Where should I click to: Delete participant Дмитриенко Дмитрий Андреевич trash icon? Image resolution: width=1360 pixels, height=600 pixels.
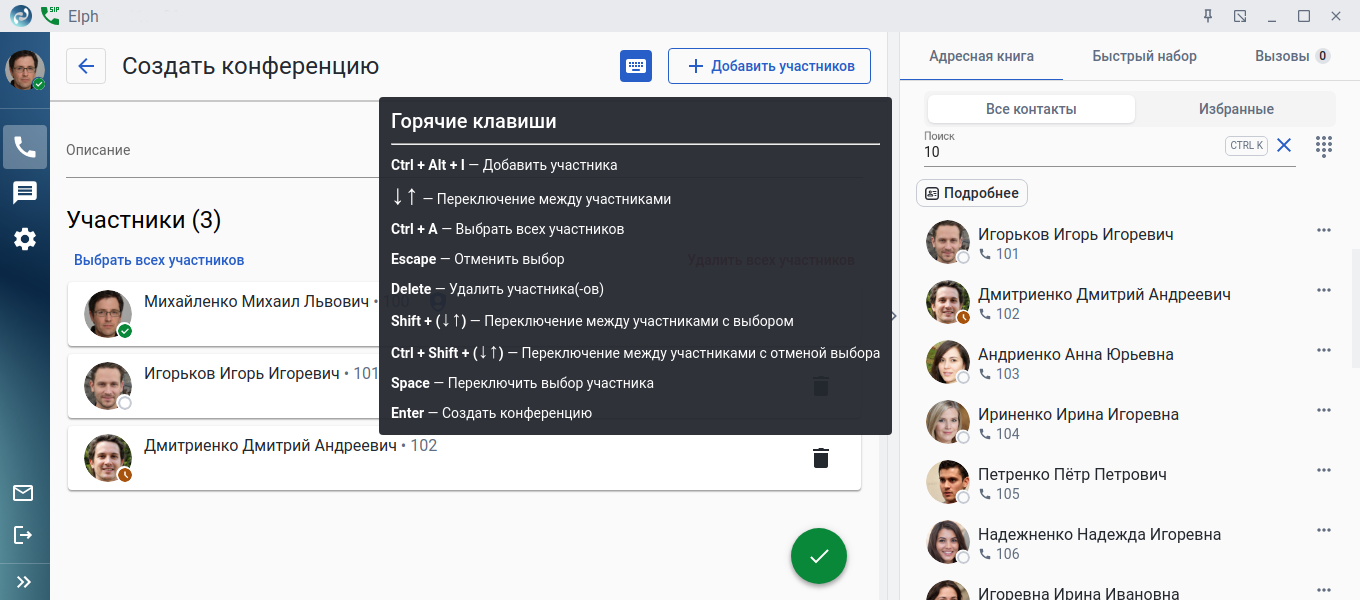[821, 458]
